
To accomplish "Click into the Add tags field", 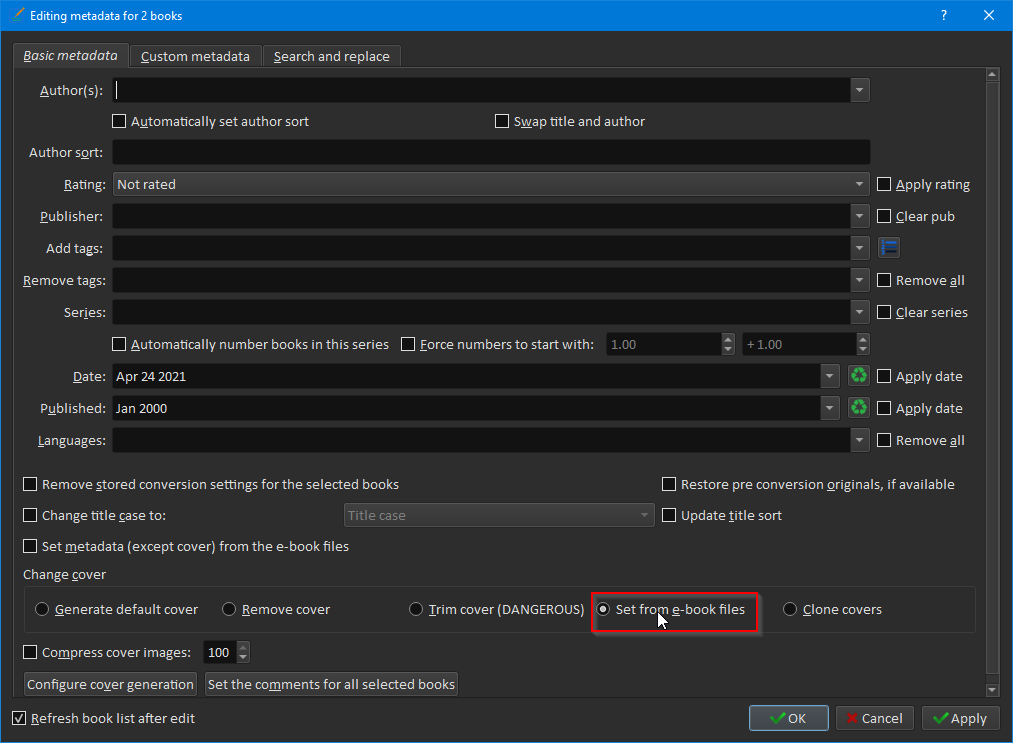I will pos(481,247).
